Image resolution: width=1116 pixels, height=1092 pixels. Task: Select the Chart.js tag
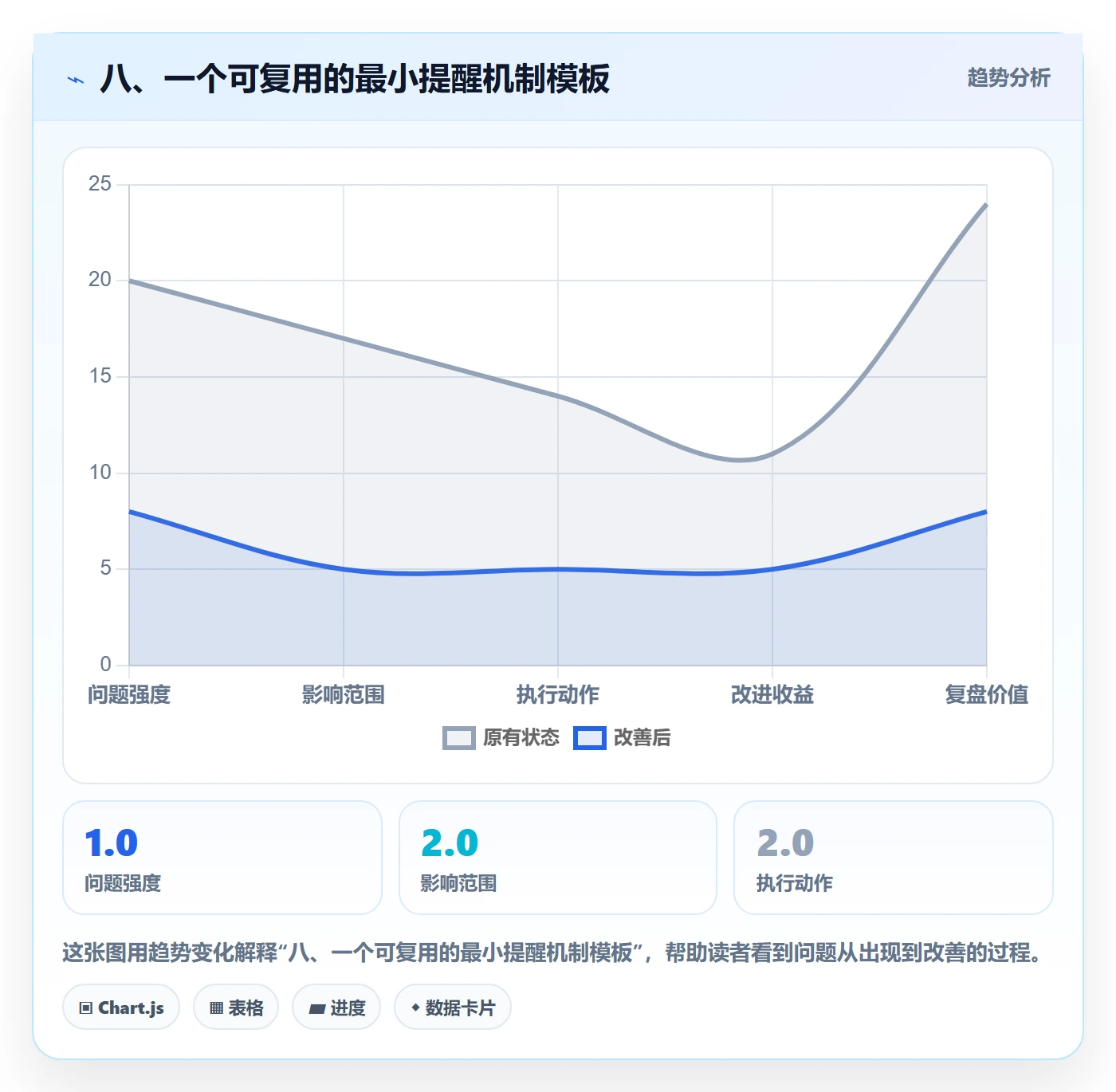[x=121, y=1008]
